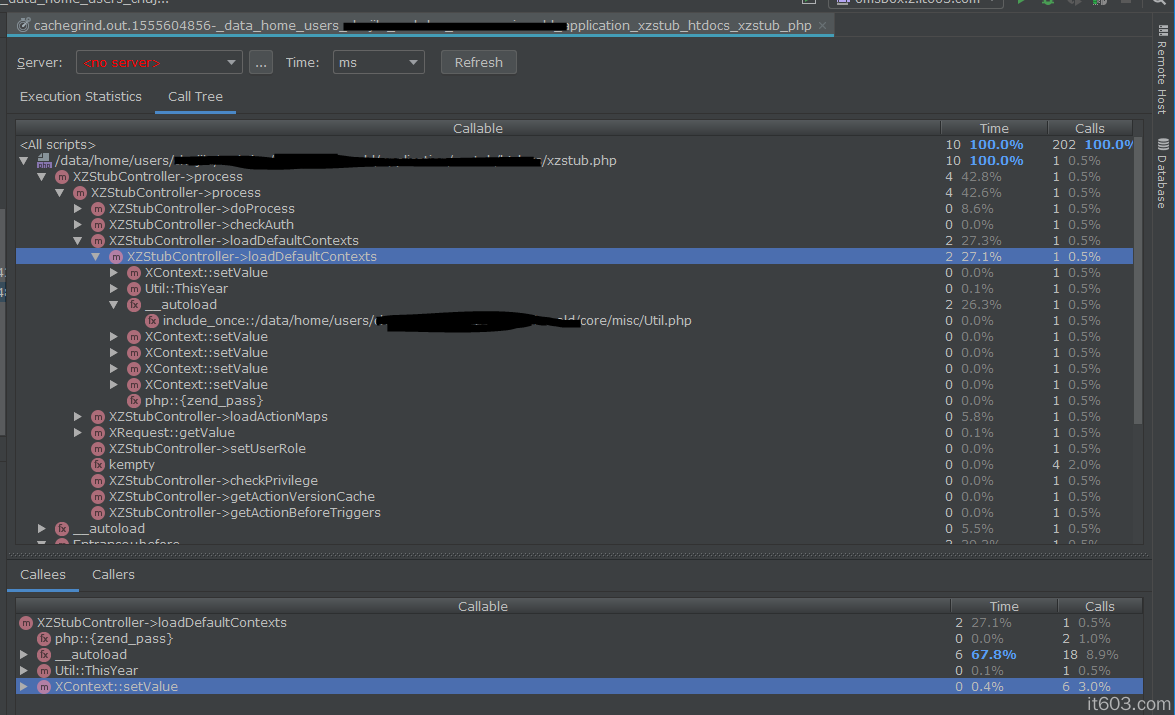Click the ellipsis button next to Server

click(261, 63)
